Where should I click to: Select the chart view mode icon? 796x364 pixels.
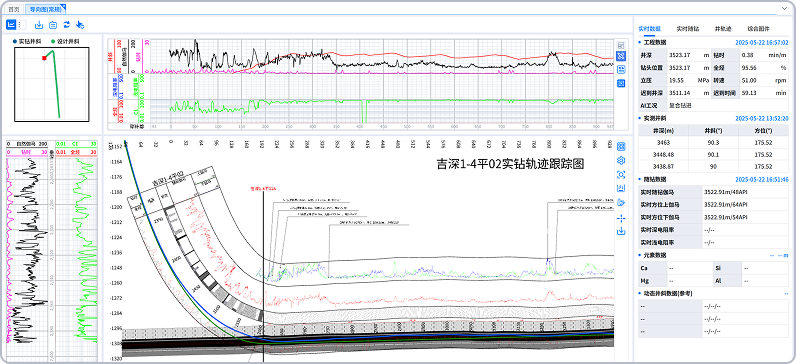pyautogui.click(x=11, y=24)
